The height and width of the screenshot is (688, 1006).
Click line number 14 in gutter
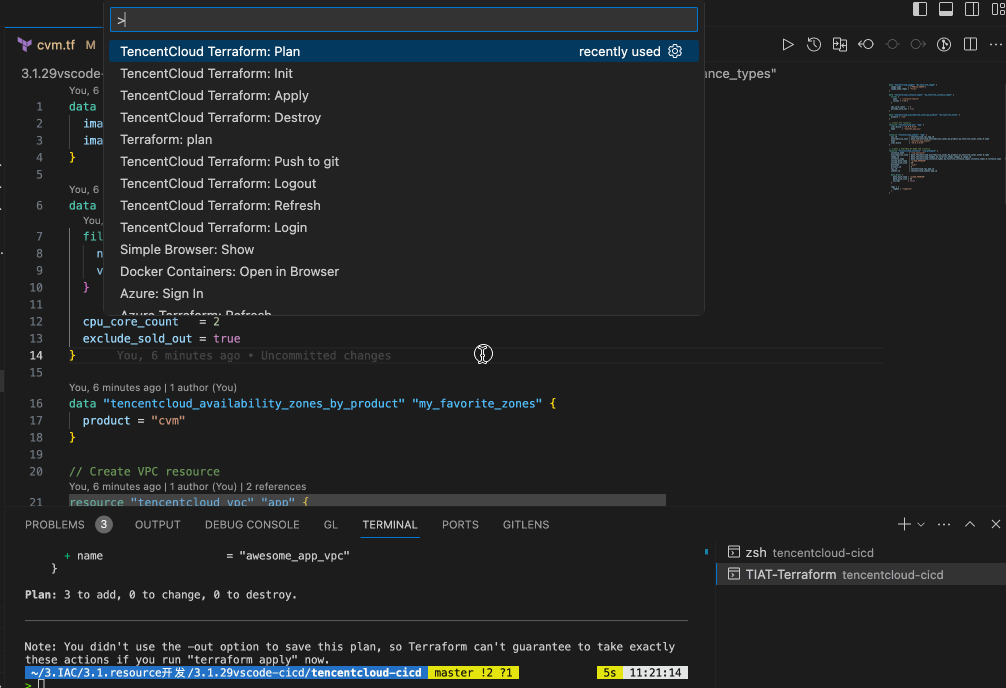click(x=36, y=356)
